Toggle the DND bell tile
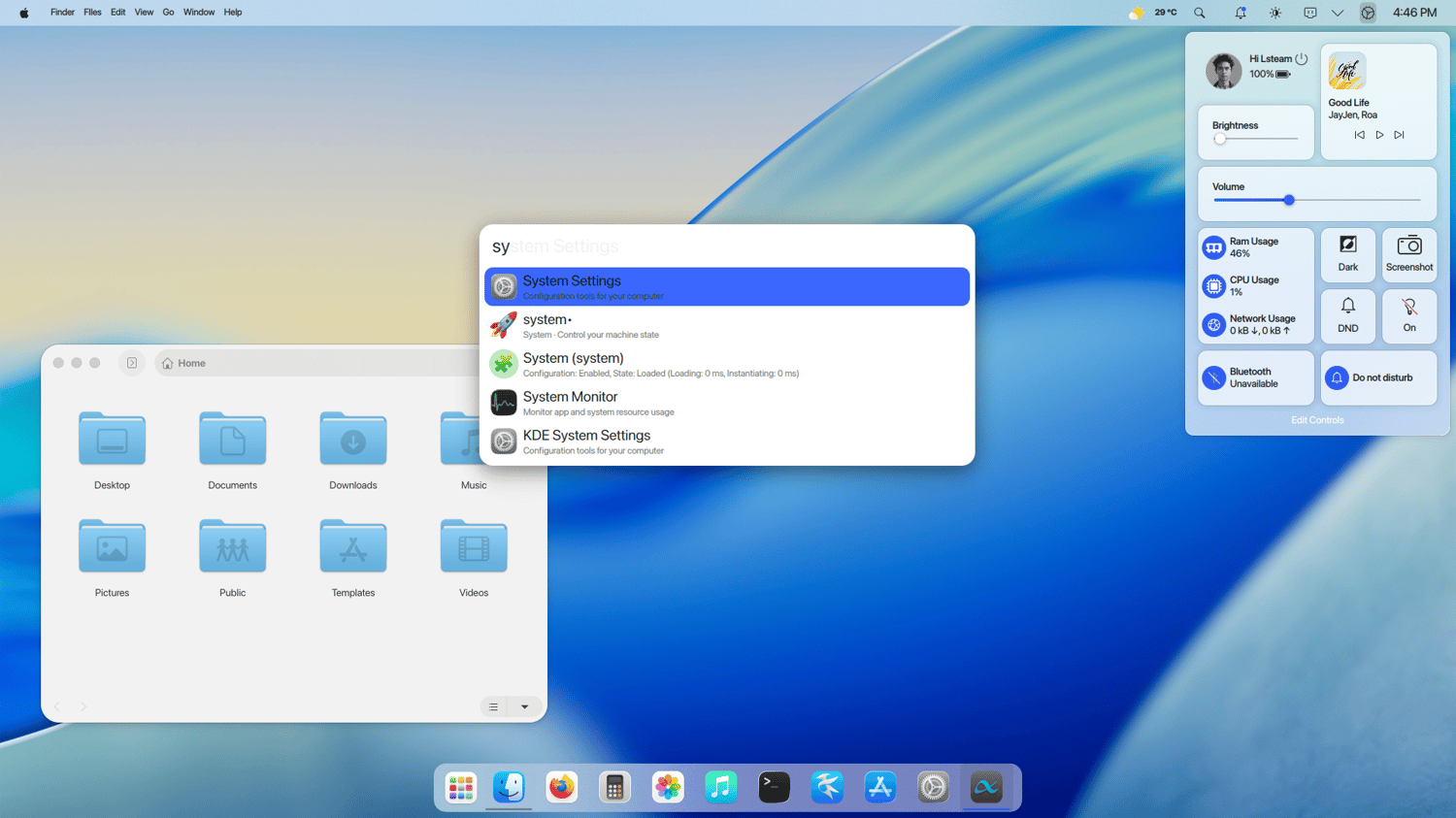This screenshot has height=818, width=1456. 1347,315
